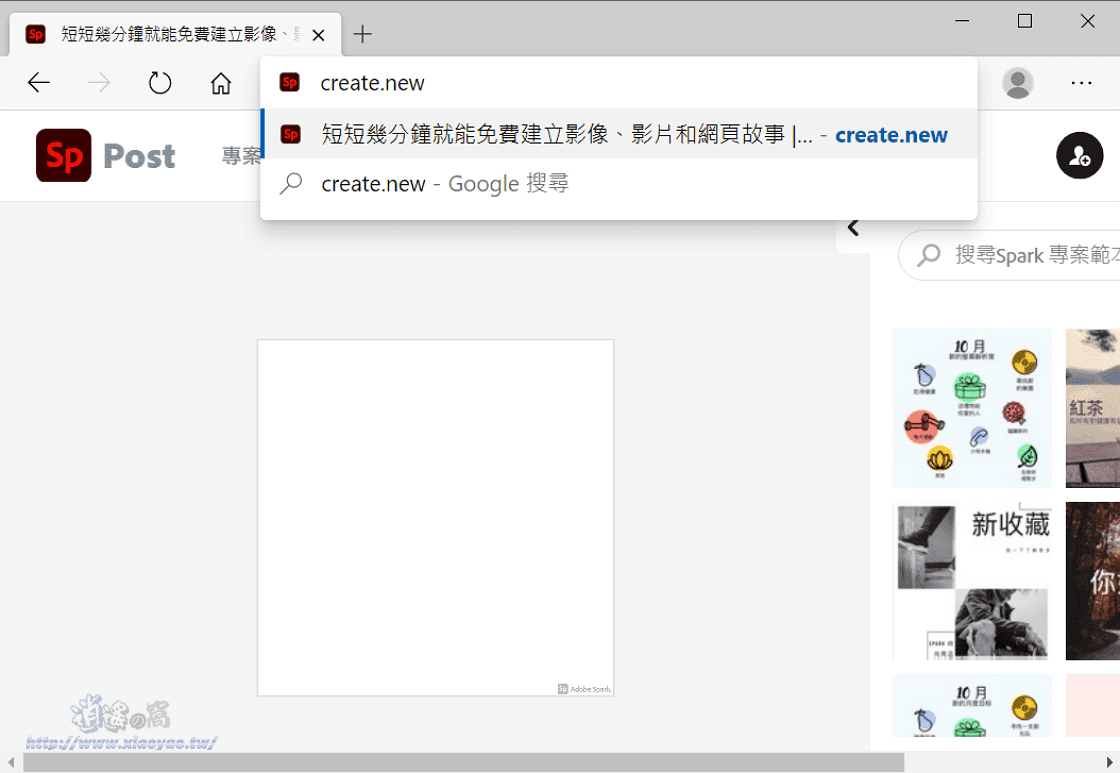Reload the page with the refresh icon
The height and width of the screenshot is (773, 1120).
(160, 83)
